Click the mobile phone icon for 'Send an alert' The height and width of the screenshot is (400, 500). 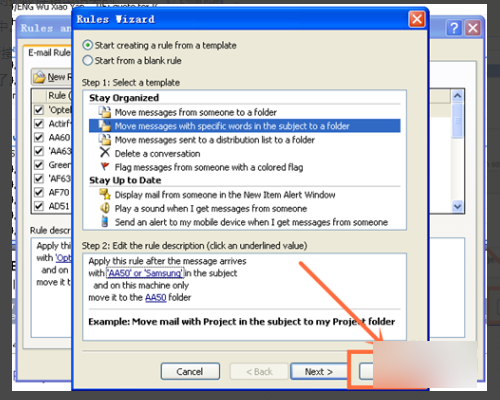[105, 221]
